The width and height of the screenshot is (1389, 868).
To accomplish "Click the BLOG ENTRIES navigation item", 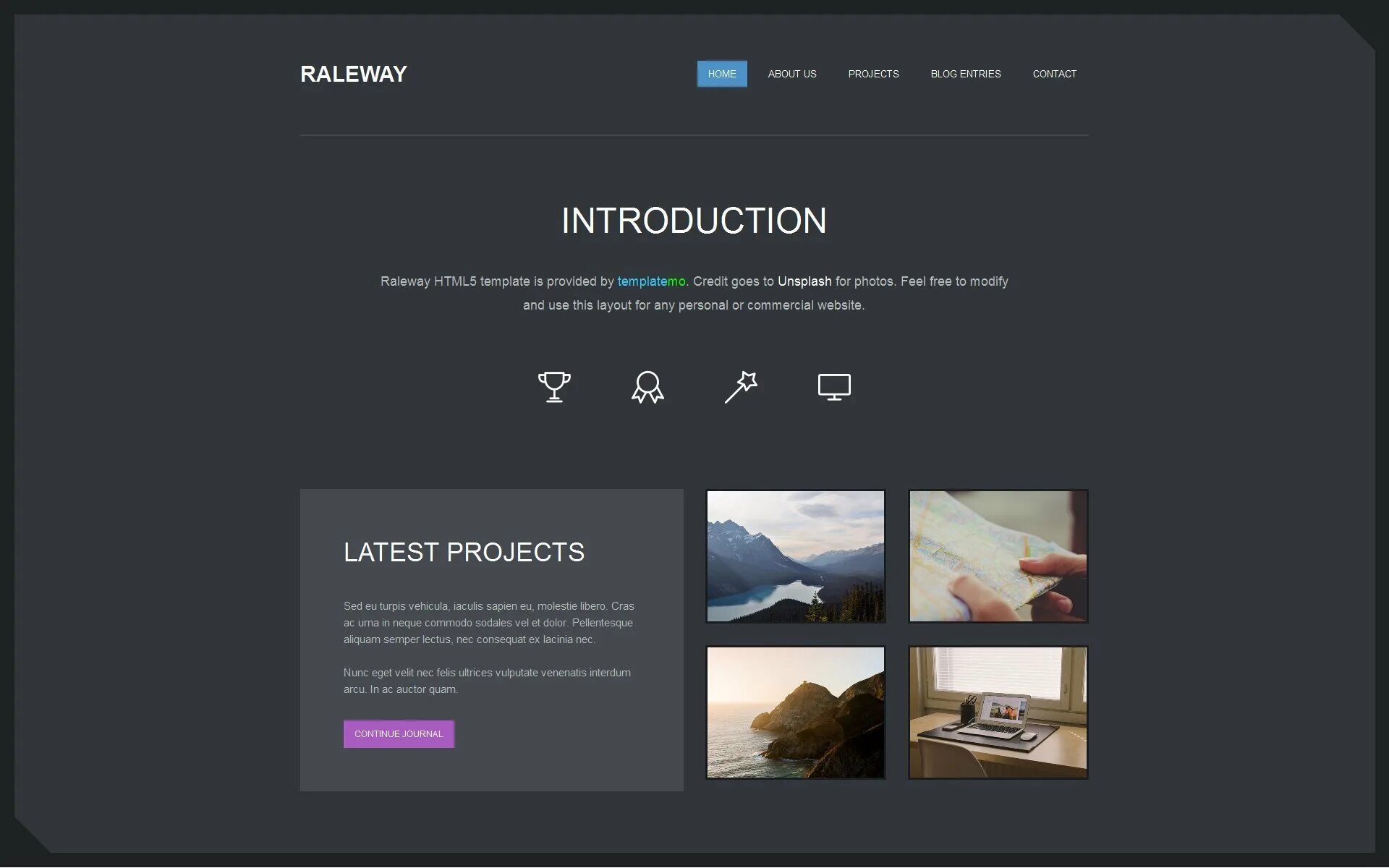I will [966, 73].
